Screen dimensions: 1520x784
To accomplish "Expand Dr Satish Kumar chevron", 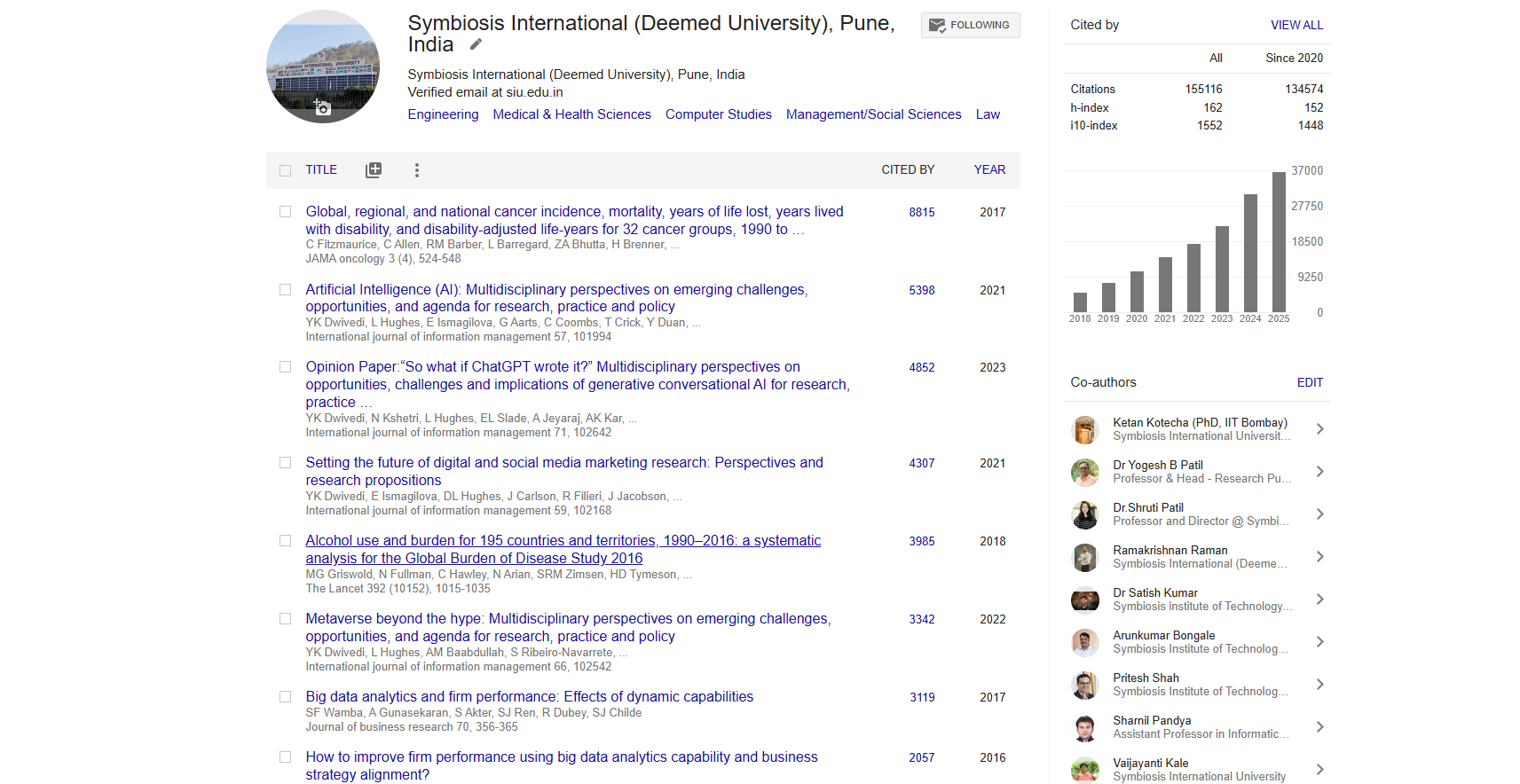I will (x=1319, y=600).
